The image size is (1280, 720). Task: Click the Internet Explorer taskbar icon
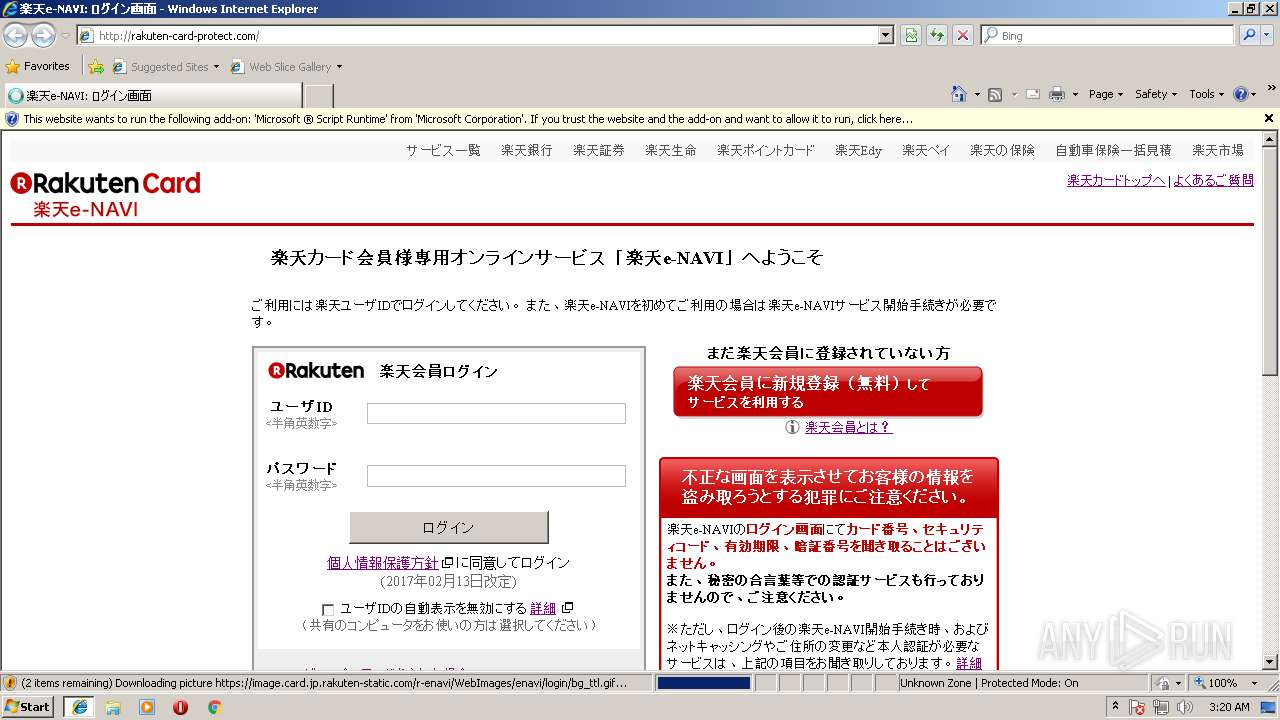pos(79,706)
